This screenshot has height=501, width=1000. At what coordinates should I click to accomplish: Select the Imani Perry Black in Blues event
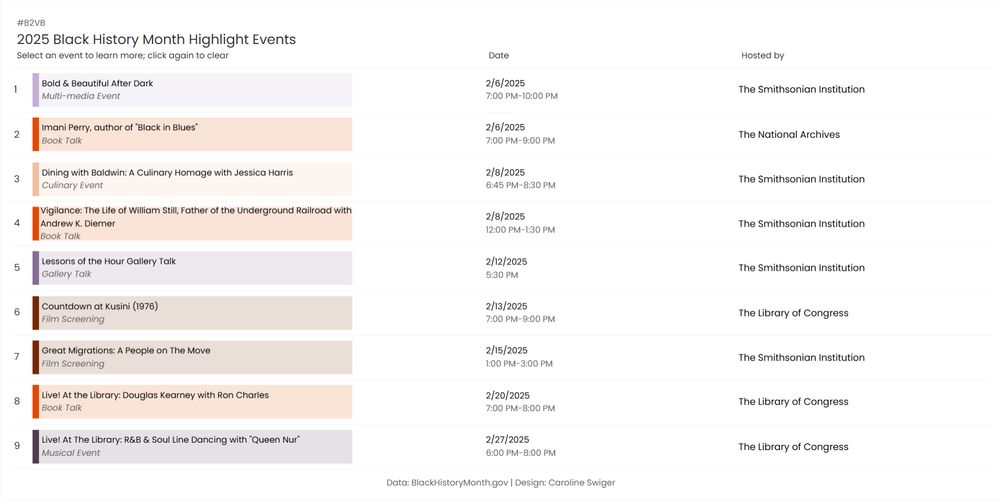[x=195, y=134]
